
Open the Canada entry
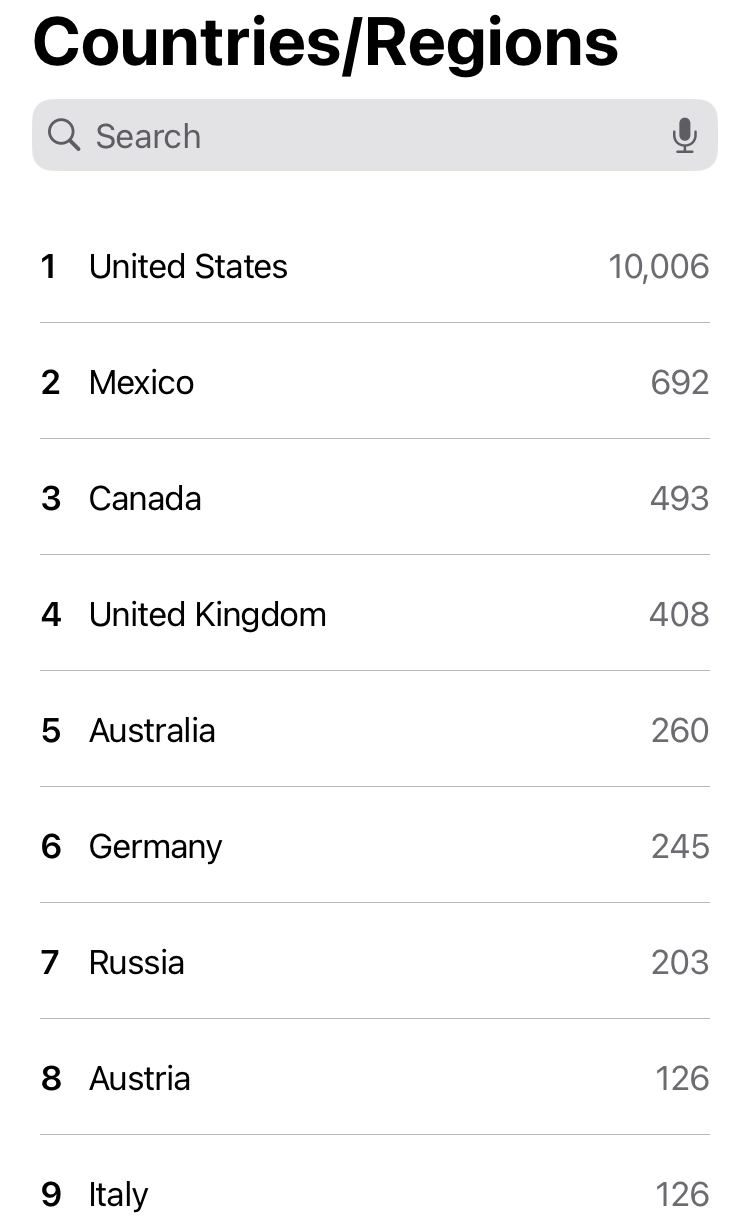tap(145, 499)
